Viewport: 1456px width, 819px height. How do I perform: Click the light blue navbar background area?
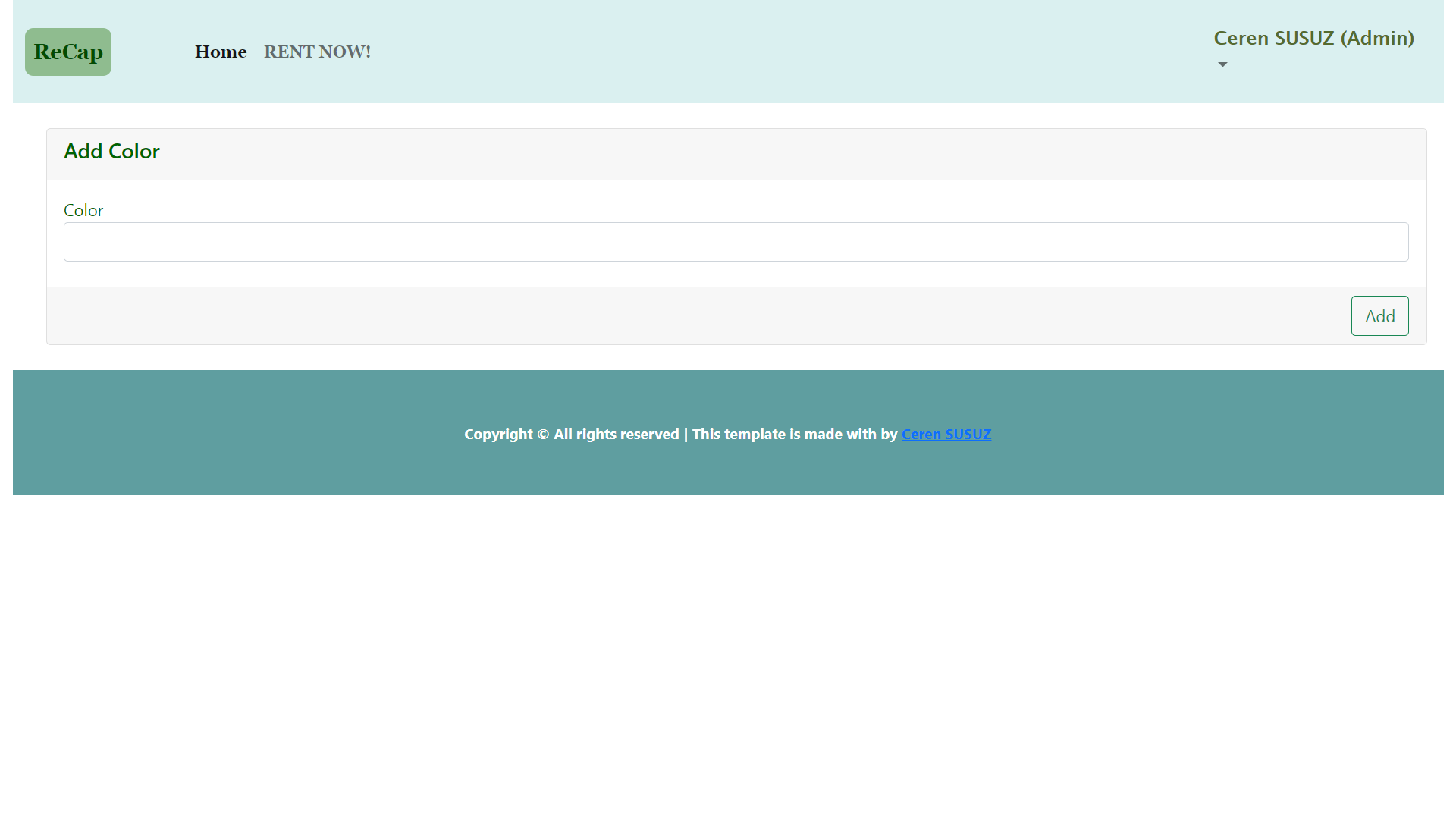click(758, 52)
